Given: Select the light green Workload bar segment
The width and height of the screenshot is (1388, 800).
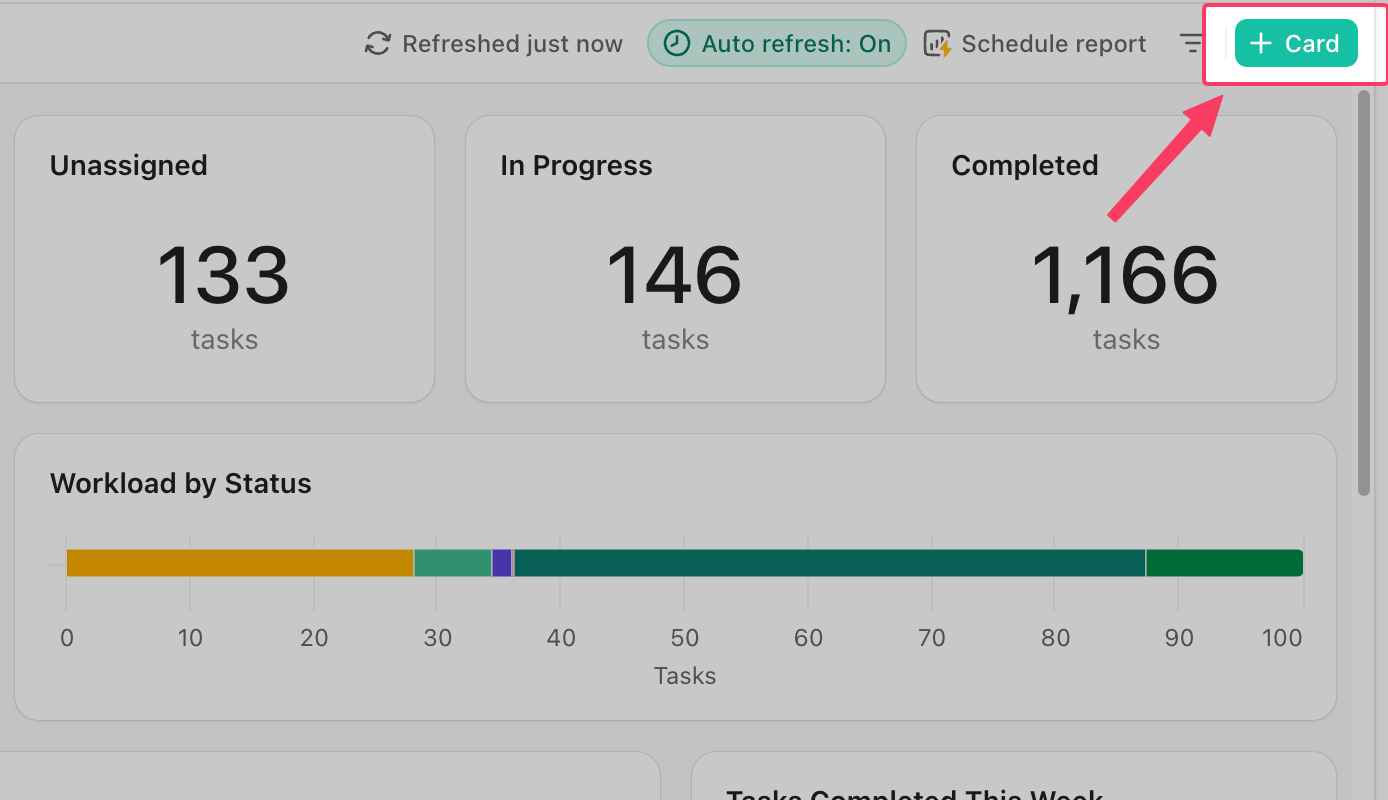Looking at the screenshot, I should (452, 563).
